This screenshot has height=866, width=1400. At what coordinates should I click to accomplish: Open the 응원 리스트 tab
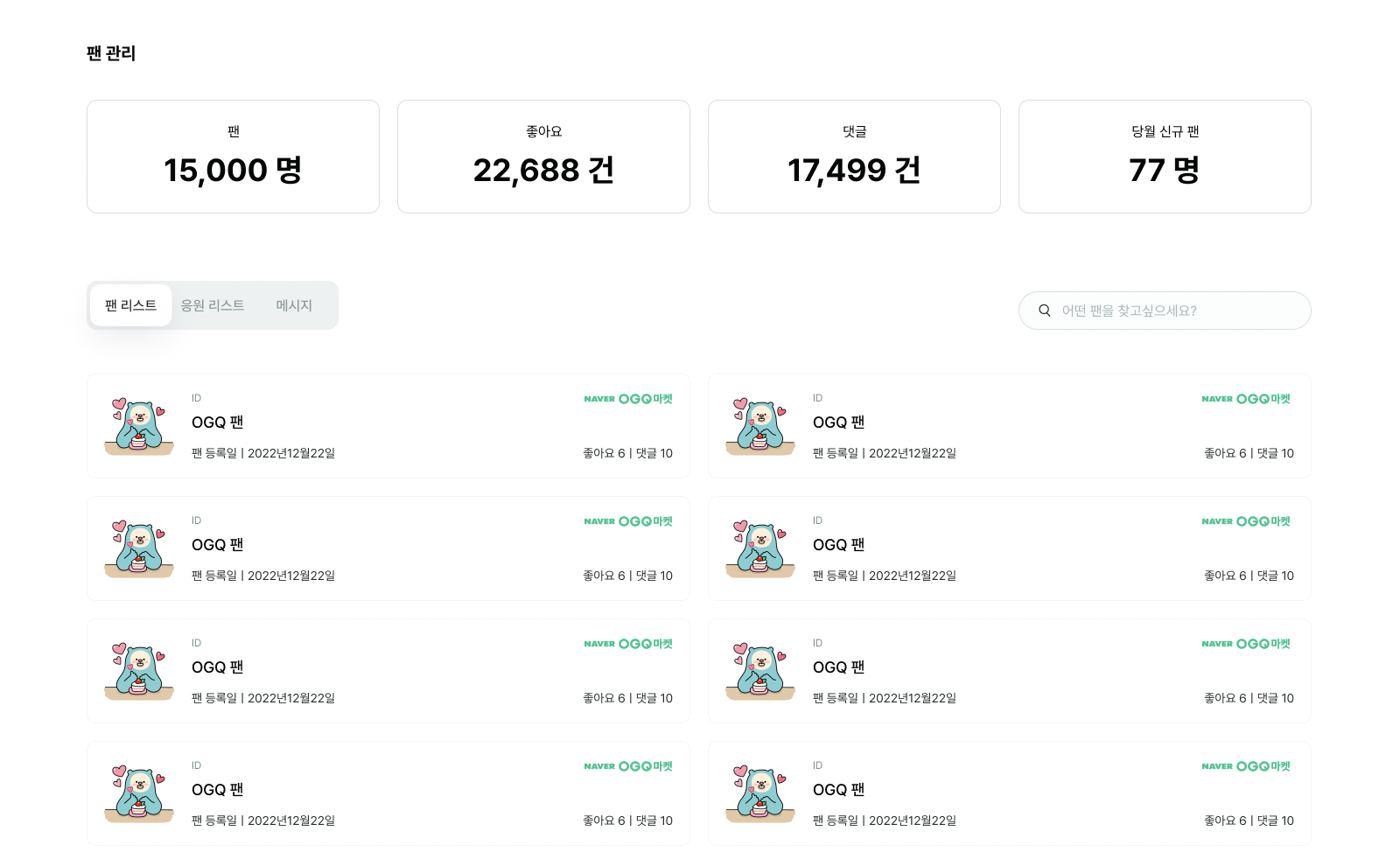pos(213,305)
